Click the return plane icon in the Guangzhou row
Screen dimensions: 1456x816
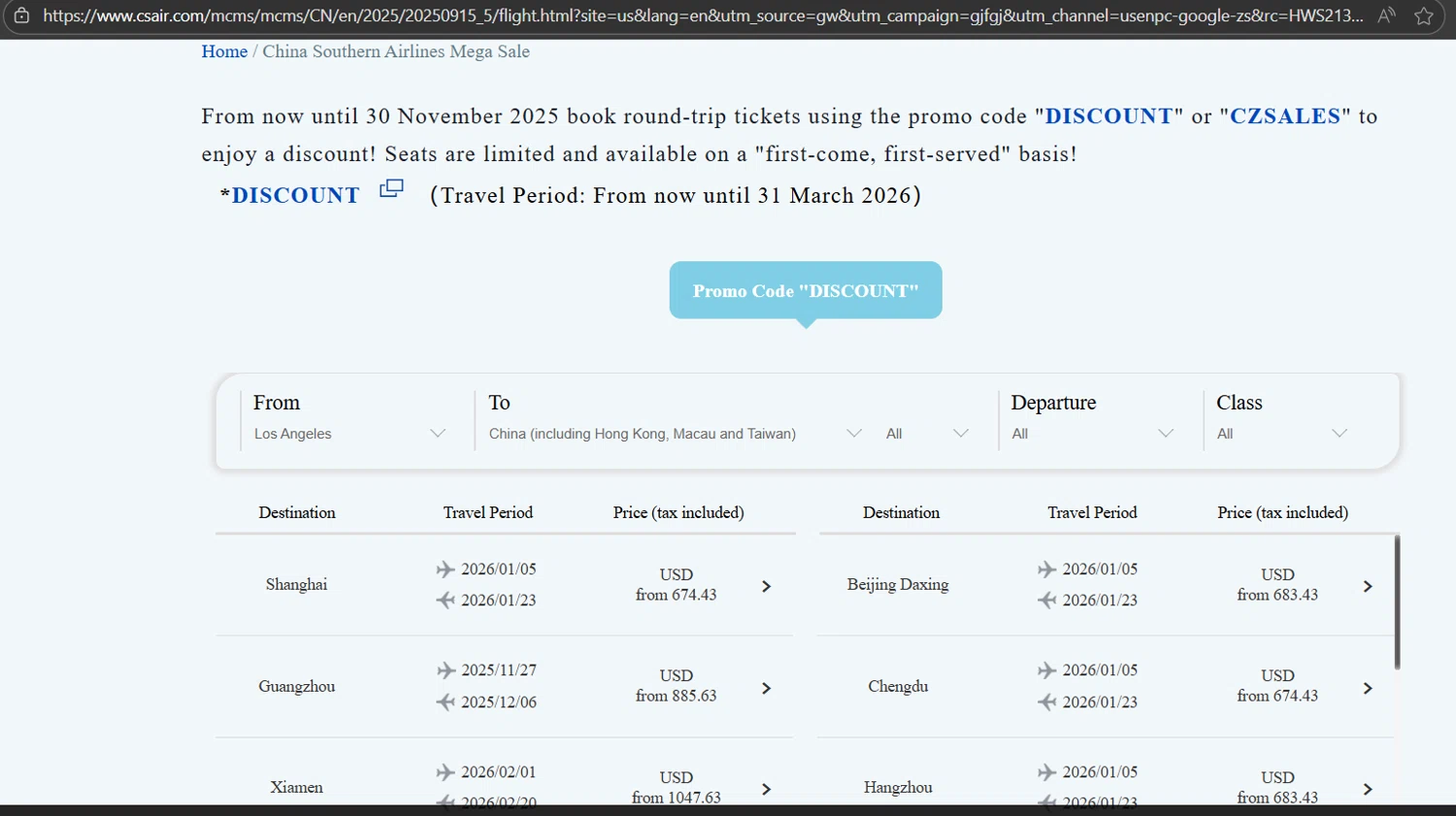point(446,702)
